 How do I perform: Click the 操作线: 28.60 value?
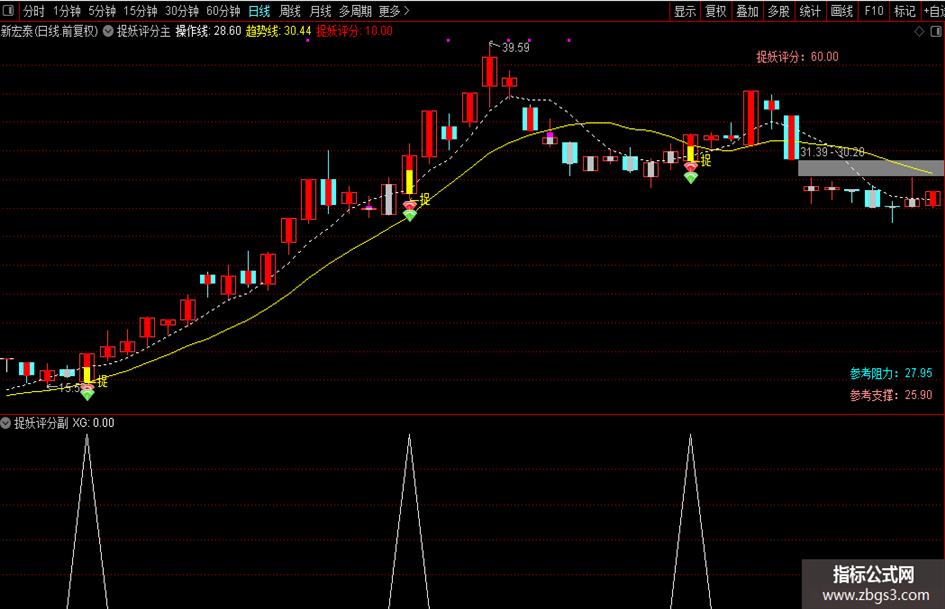[x=208, y=31]
